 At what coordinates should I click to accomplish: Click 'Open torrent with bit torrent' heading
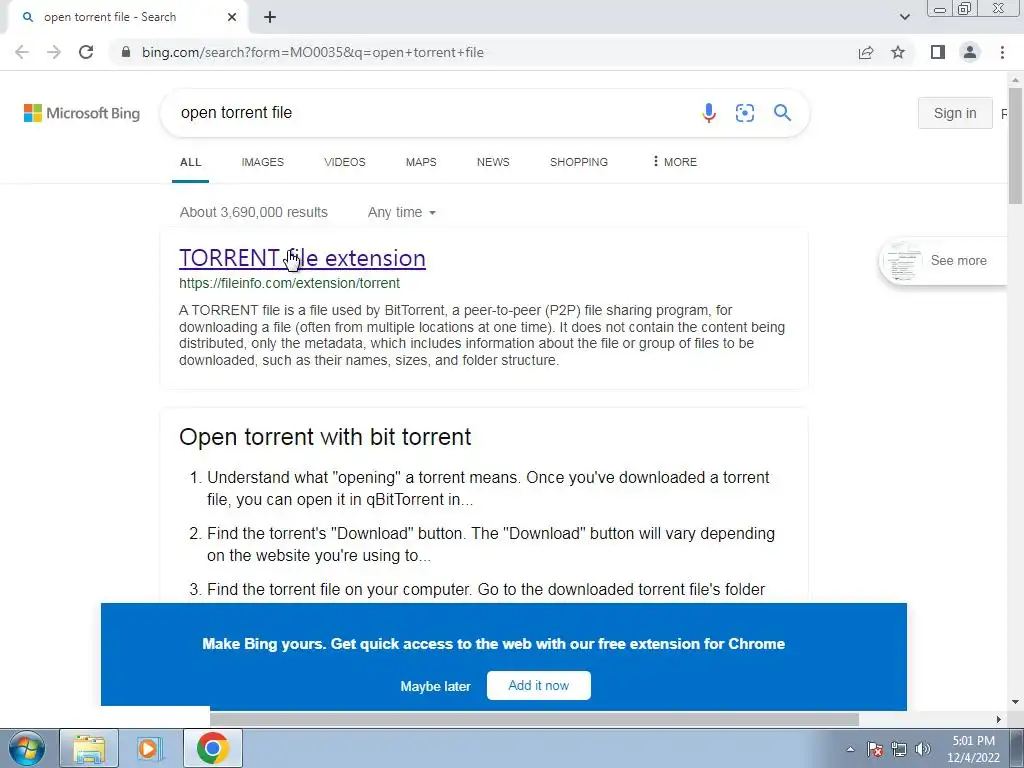tap(325, 437)
